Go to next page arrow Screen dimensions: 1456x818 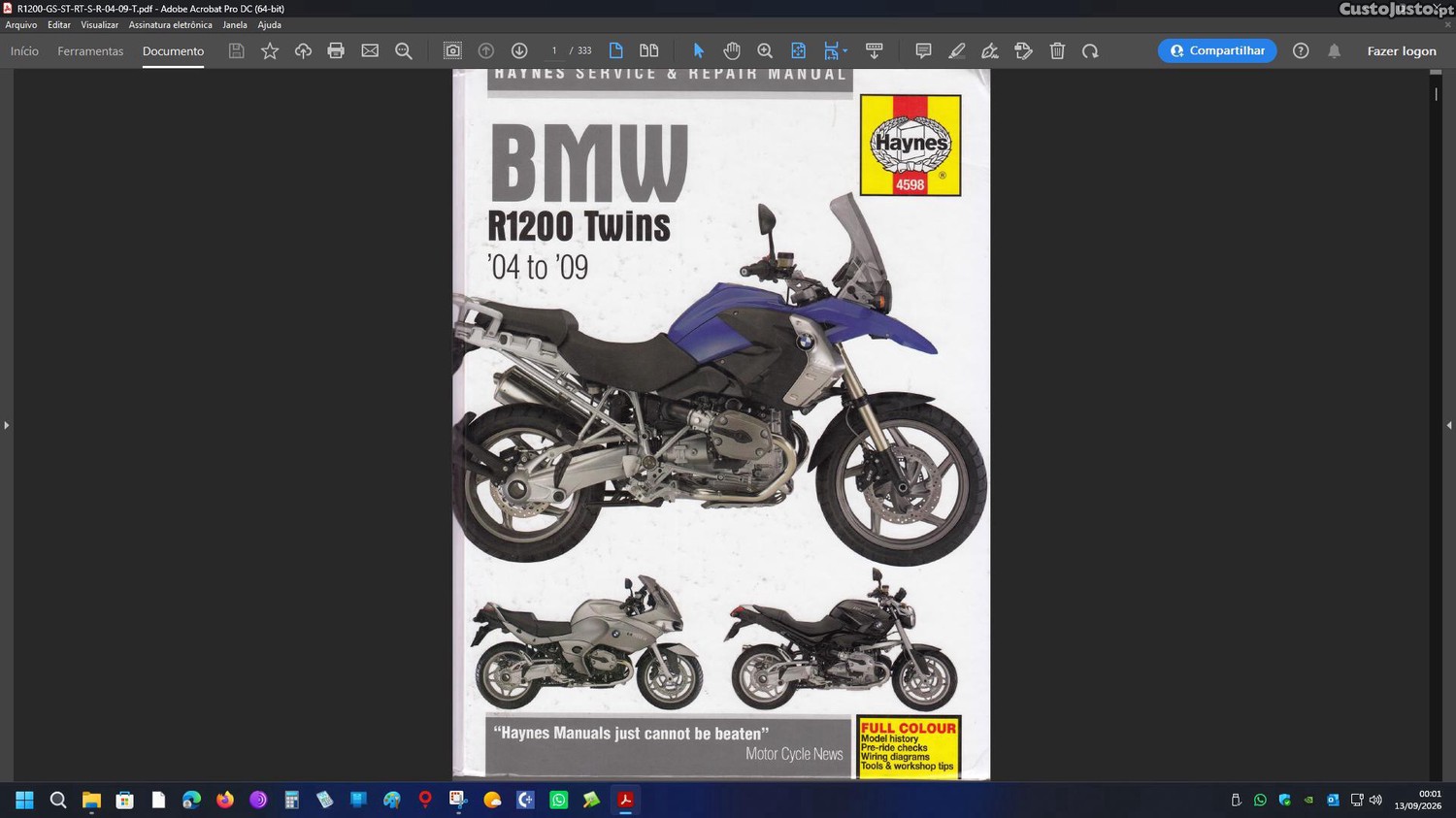[519, 50]
